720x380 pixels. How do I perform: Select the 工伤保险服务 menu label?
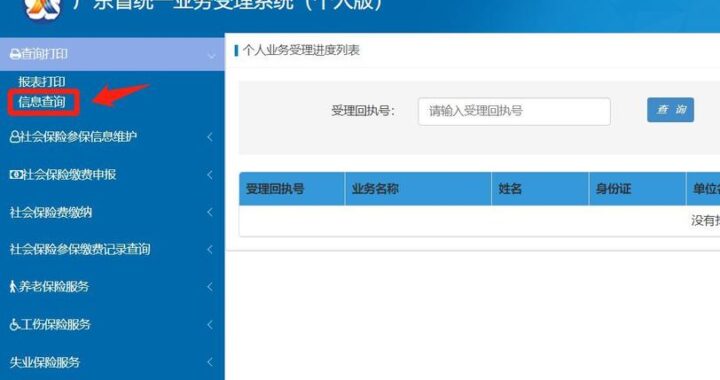pos(55,324)
